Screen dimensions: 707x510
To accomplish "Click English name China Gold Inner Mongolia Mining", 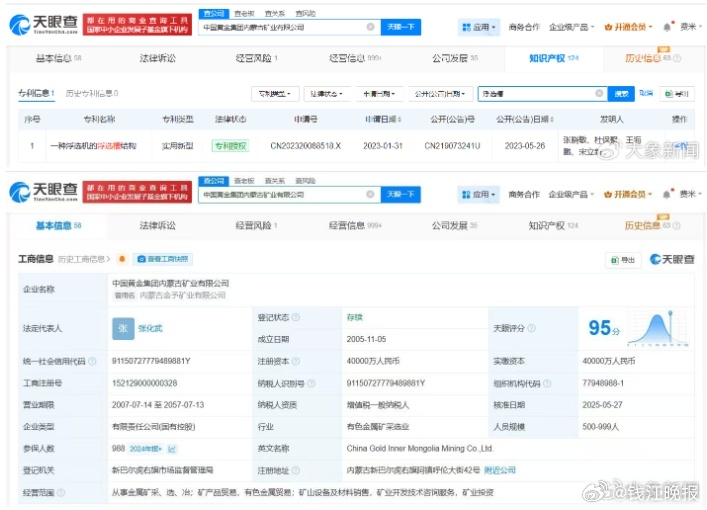I will tap(420, 449).
